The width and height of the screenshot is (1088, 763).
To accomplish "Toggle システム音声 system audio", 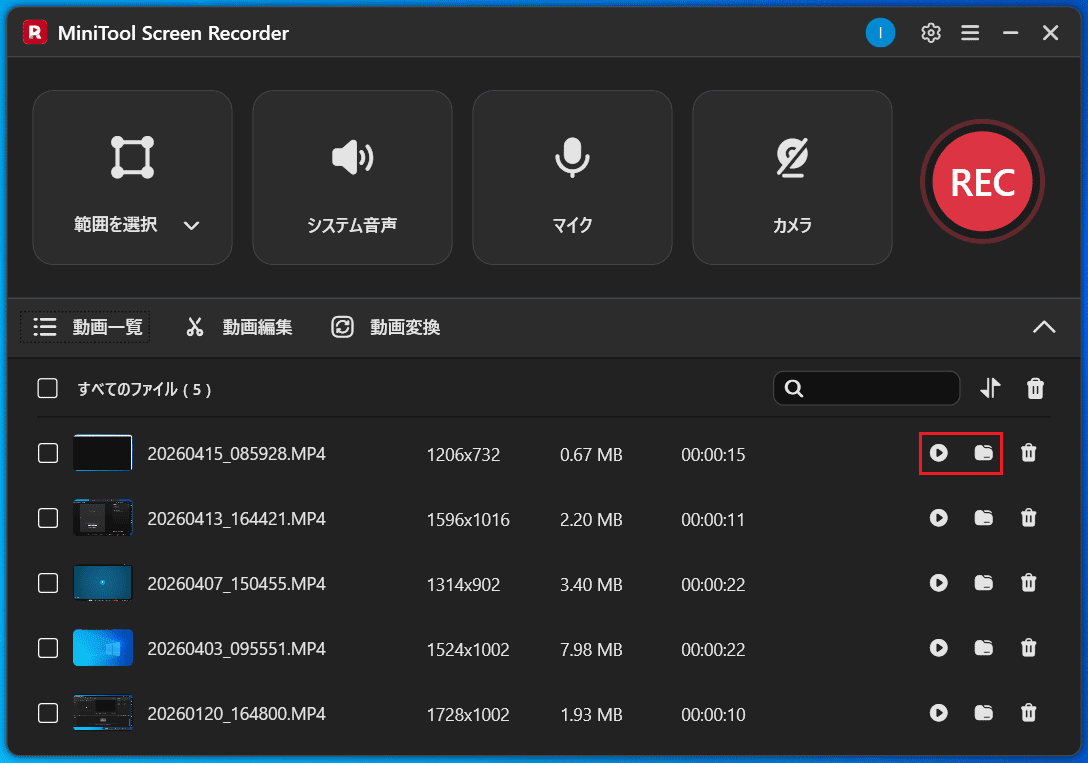I will pos(352,178).
